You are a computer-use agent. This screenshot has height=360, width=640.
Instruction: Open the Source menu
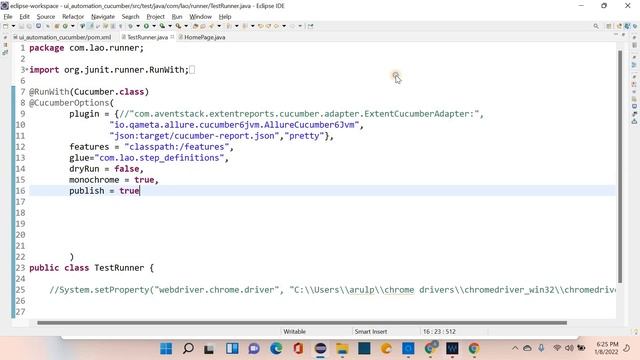pyautogui.click(x=46, y=17)
